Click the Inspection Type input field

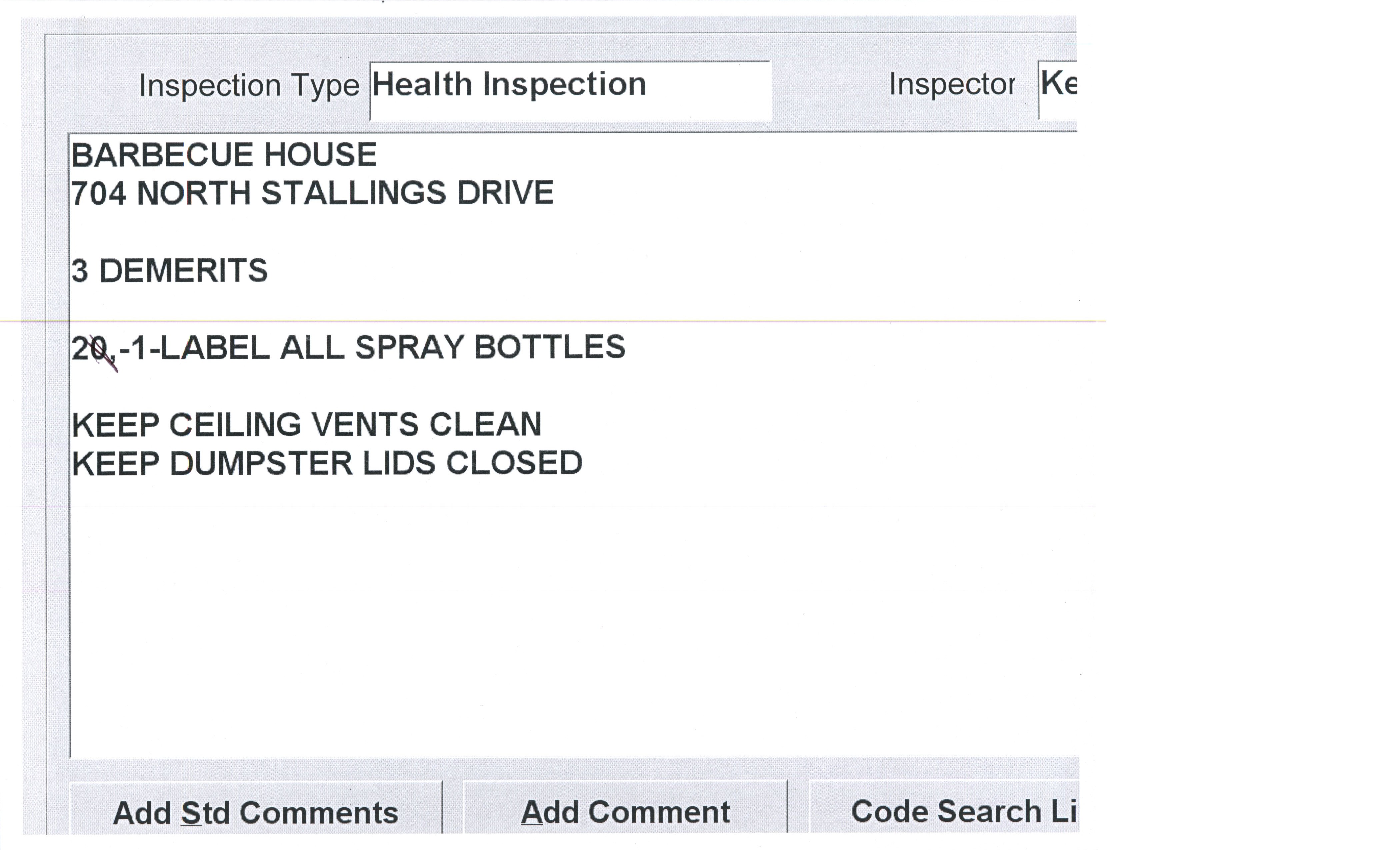tap(569, 91)
